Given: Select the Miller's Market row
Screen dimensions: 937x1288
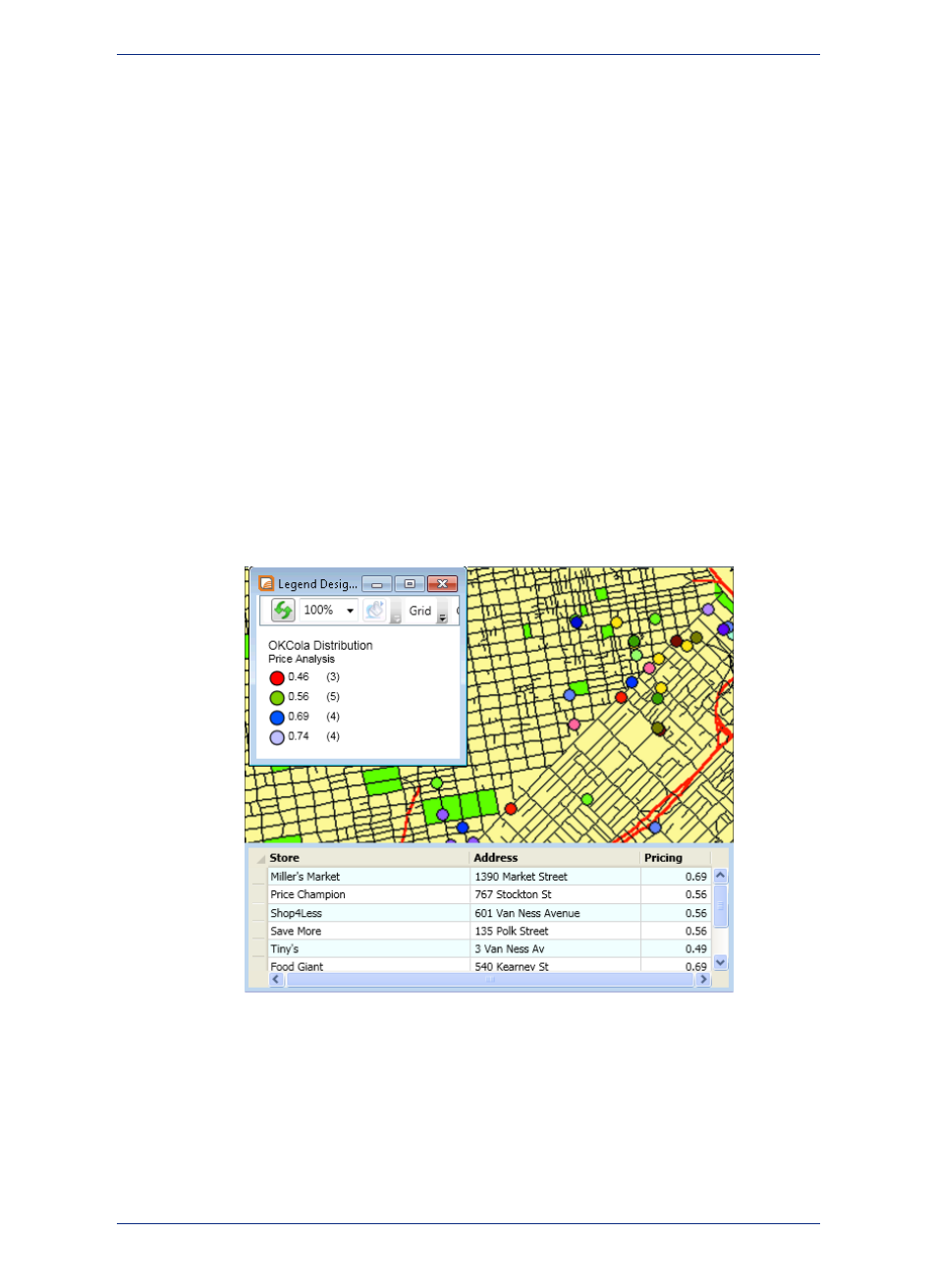Looking at the screenshot, I should (488, 877).
